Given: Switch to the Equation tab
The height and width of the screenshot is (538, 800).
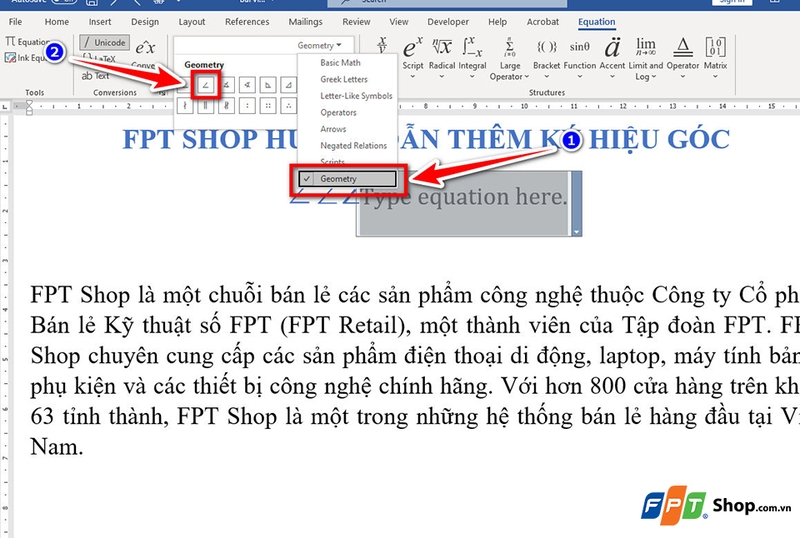Looking at the screenshot, I should (596, 21).
